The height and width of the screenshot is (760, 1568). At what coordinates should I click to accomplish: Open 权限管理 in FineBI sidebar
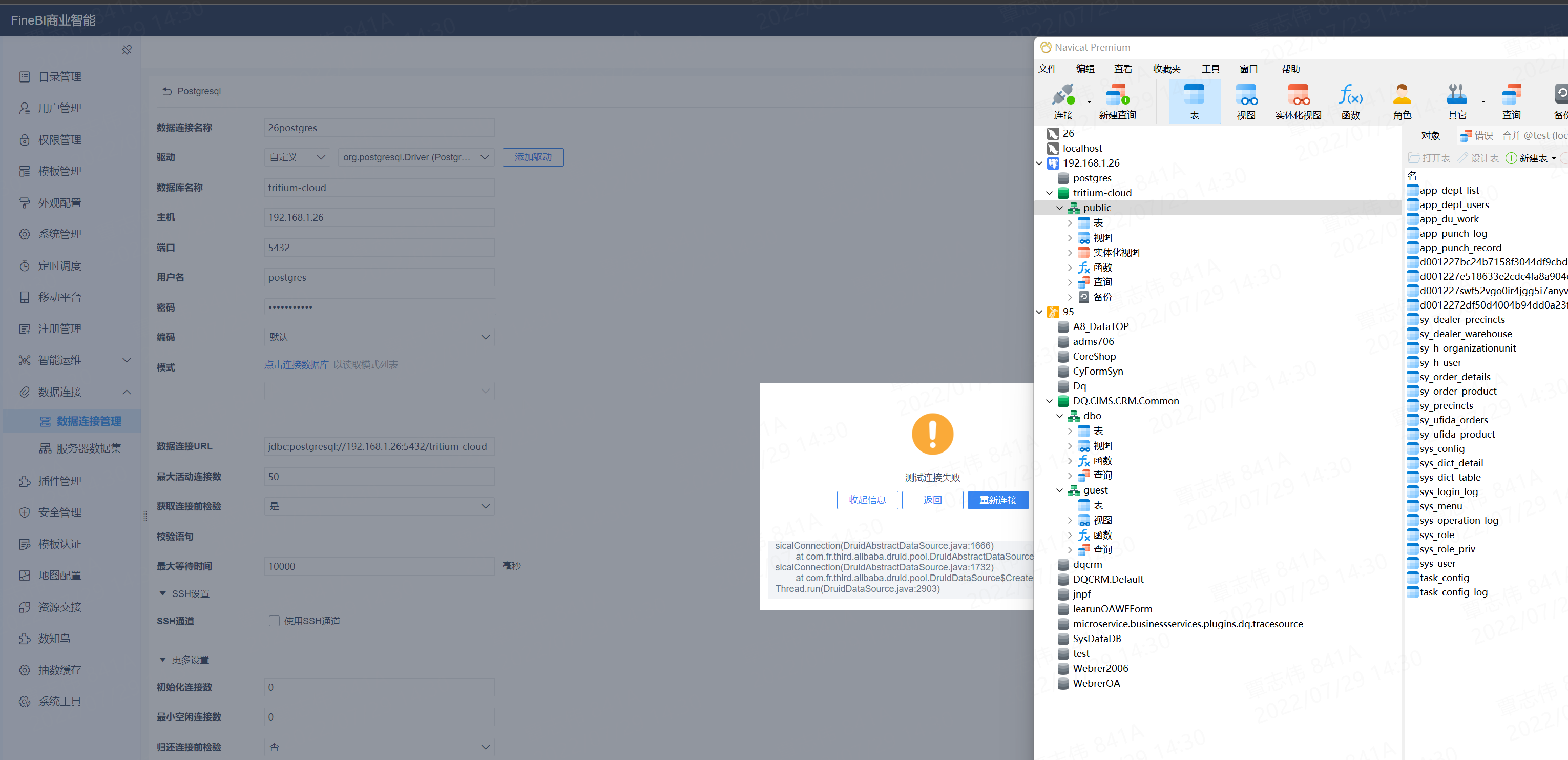coord(59,139)
